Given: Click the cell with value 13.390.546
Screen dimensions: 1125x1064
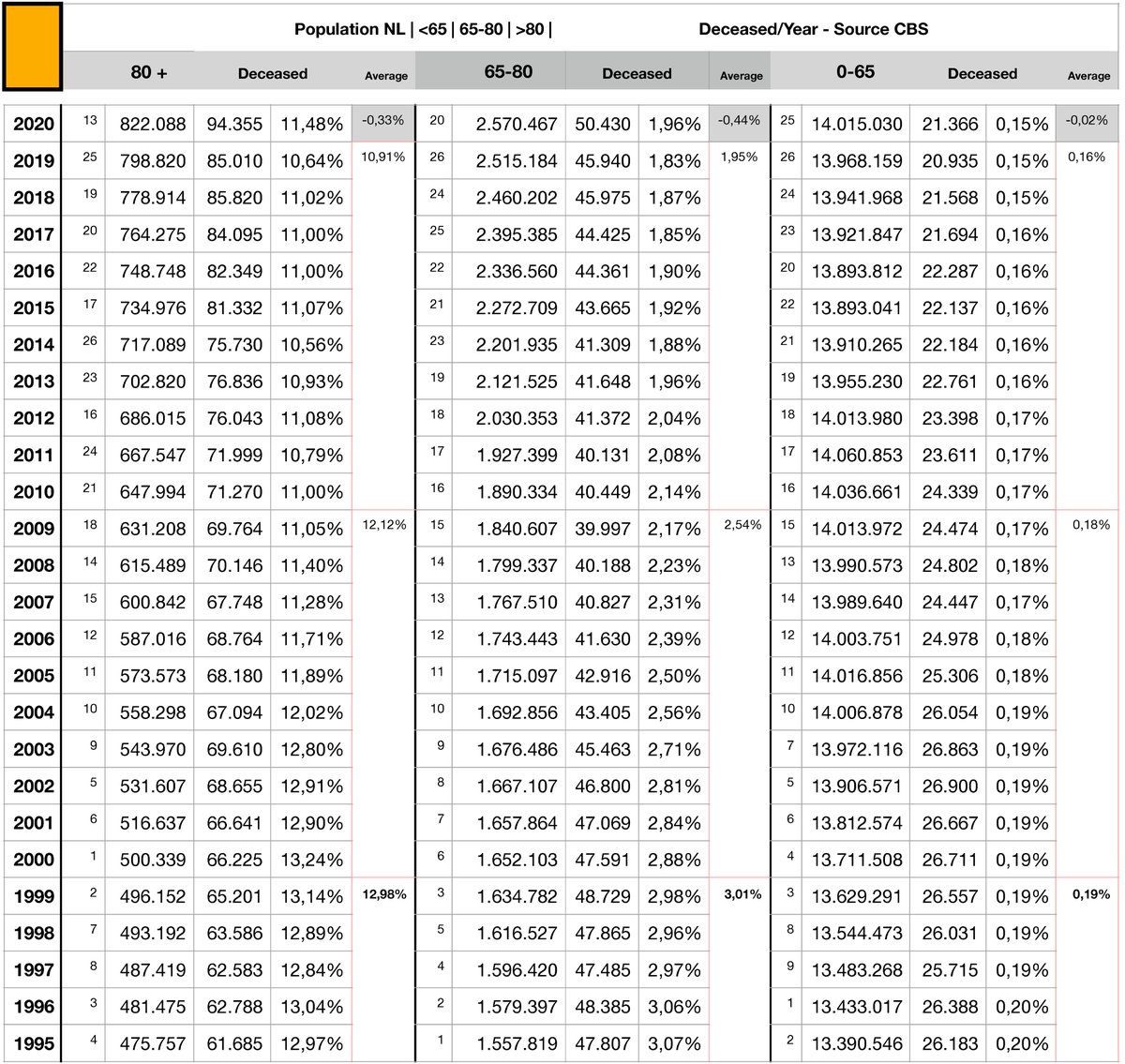Looking at the screenshot, I should (x=857, y=1043).
